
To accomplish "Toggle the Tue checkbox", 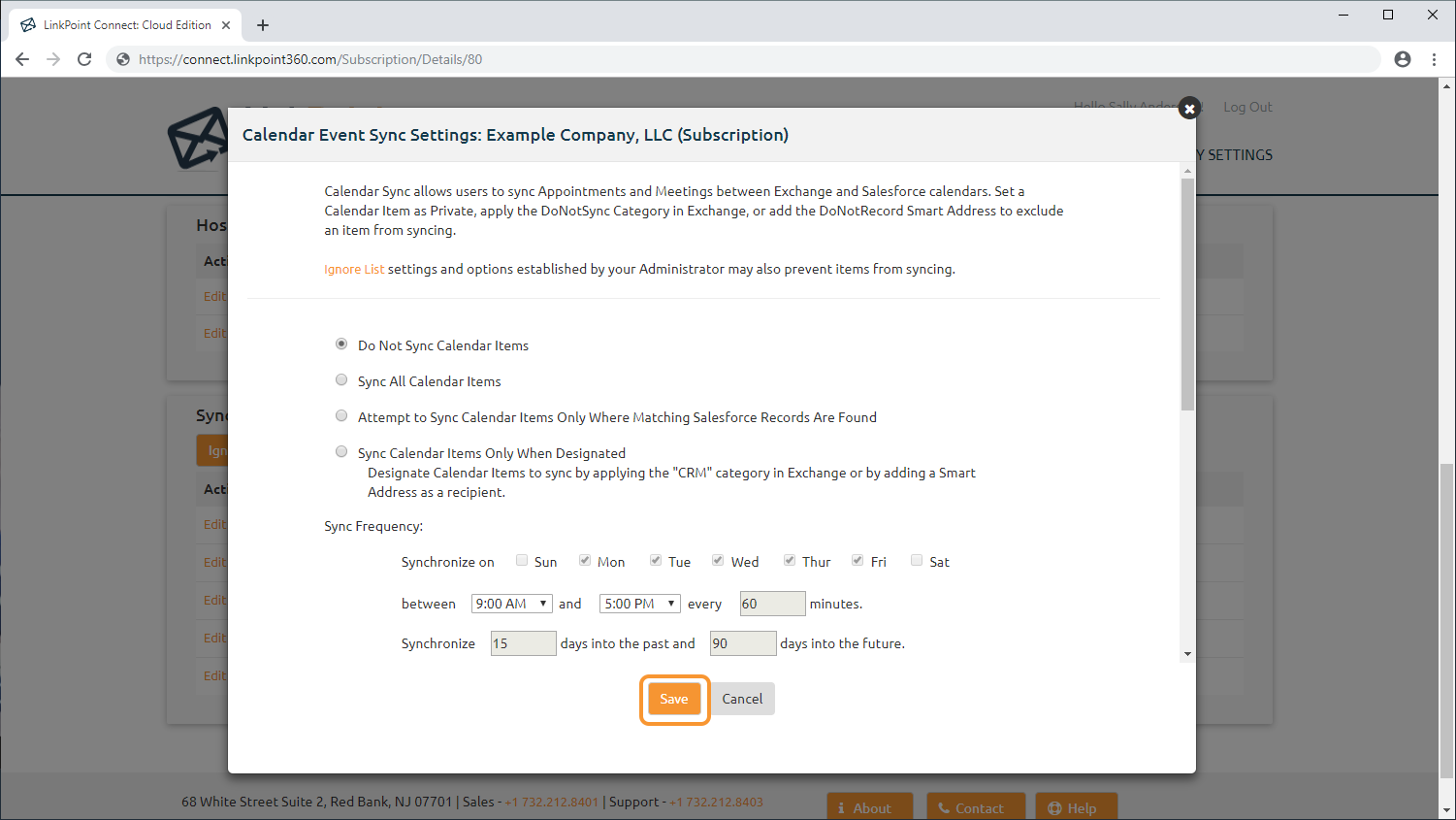I will (656, 560).
